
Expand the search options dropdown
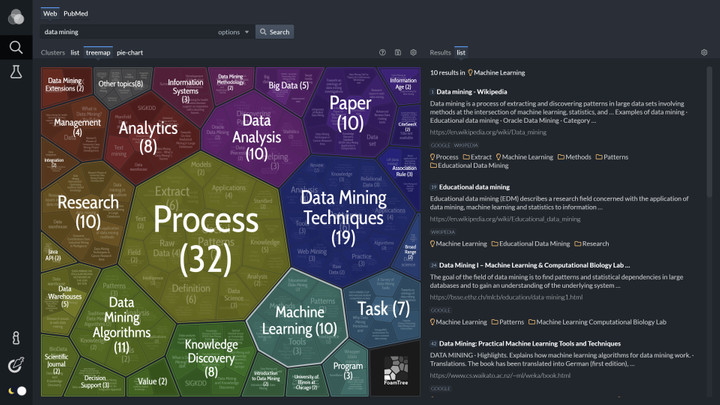(233, 32)
